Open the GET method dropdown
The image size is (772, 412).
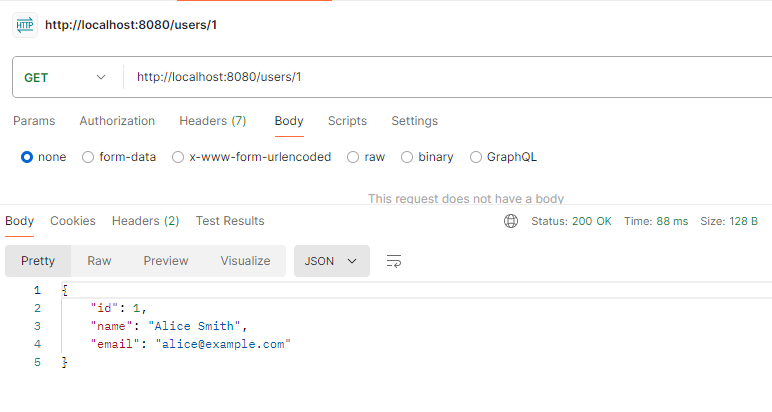tap(65, 77)
